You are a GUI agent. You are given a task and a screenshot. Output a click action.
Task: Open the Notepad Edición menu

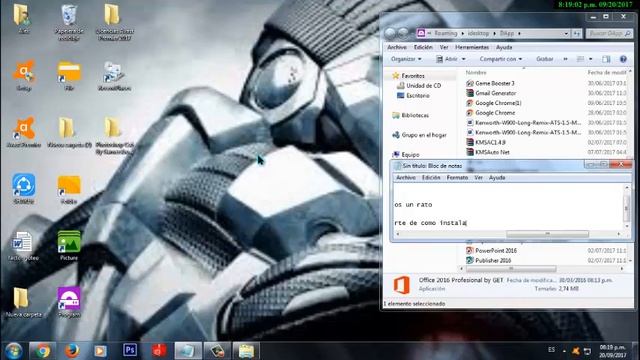(431, 178)
